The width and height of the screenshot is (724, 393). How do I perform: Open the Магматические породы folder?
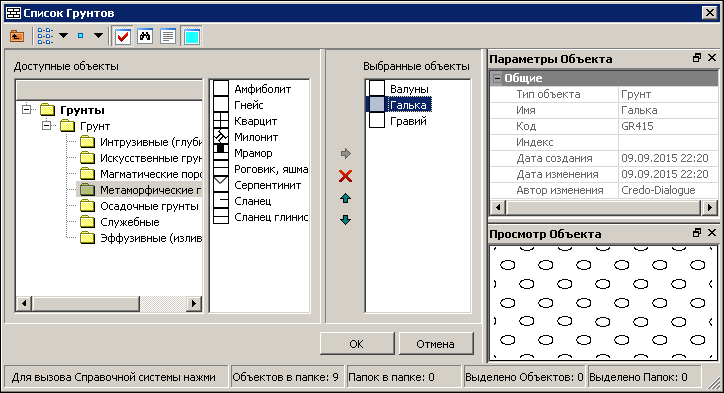click(x=151, y=174)
